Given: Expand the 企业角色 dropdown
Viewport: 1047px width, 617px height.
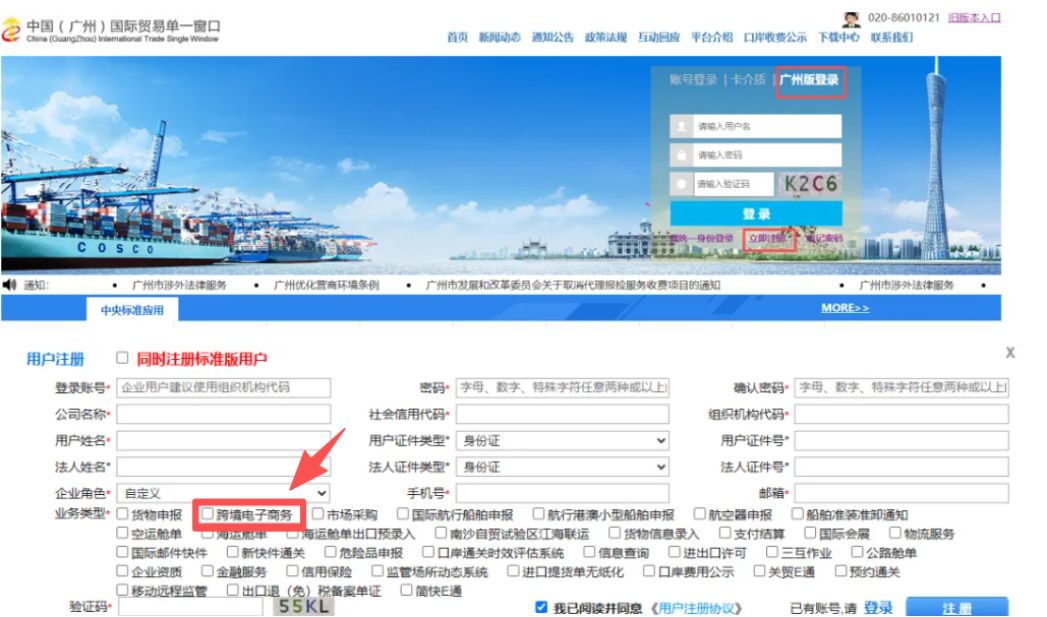Looking at the screenshot, I should (x=223, y=493).
